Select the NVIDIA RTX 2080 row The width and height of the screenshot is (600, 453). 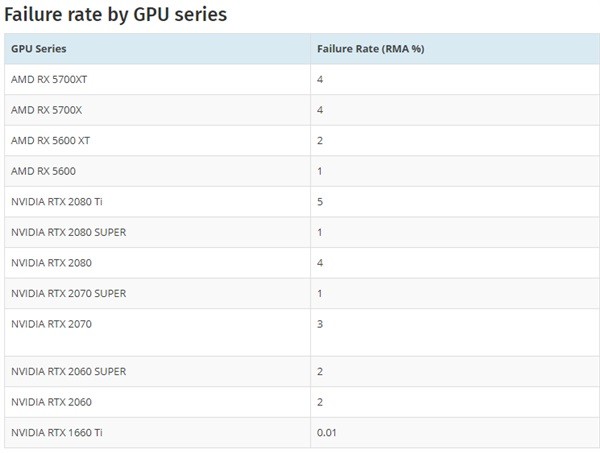point(302,263)
